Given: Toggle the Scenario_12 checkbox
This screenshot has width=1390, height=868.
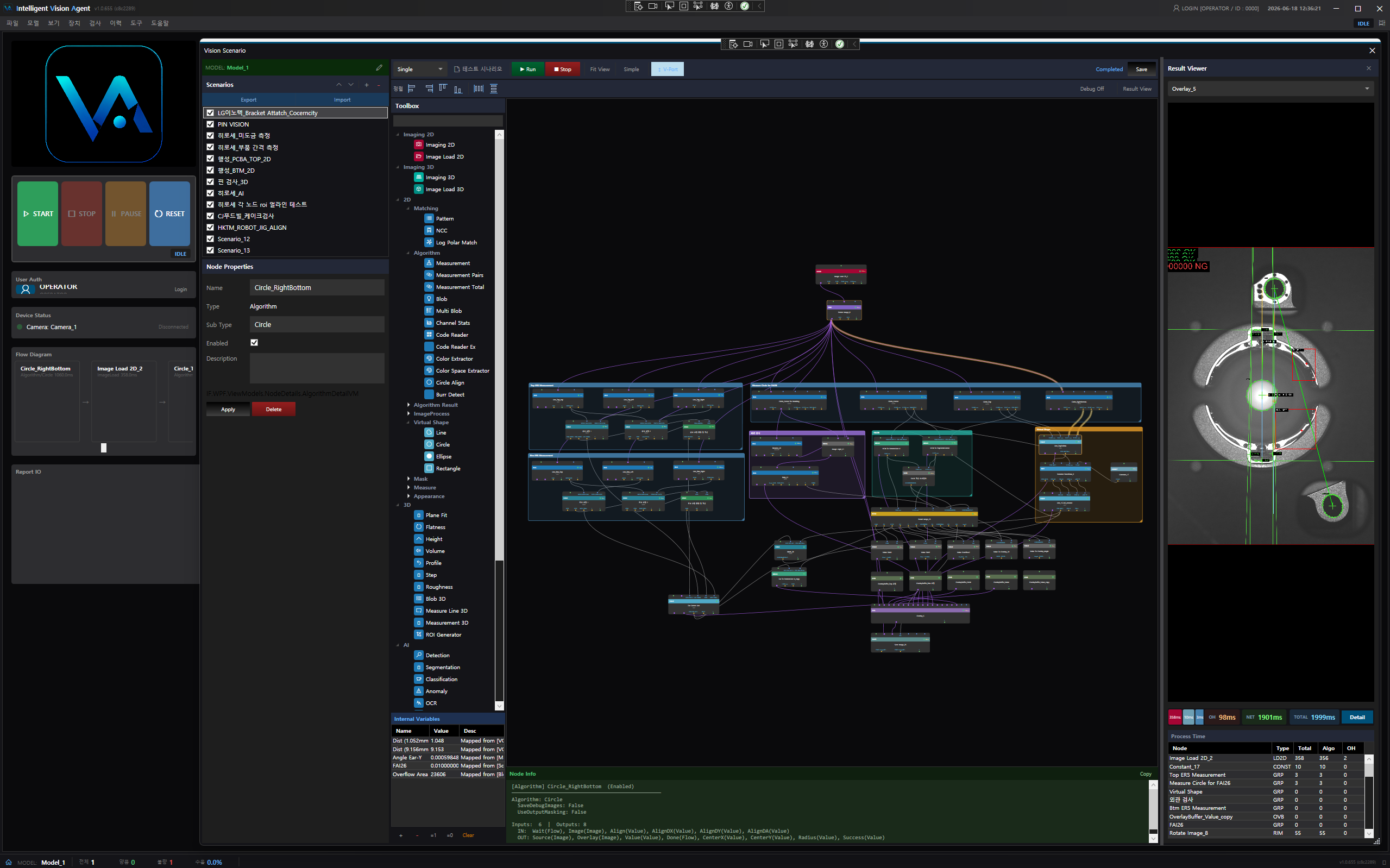Looking at the screenshot, I should tap(210, 239).
